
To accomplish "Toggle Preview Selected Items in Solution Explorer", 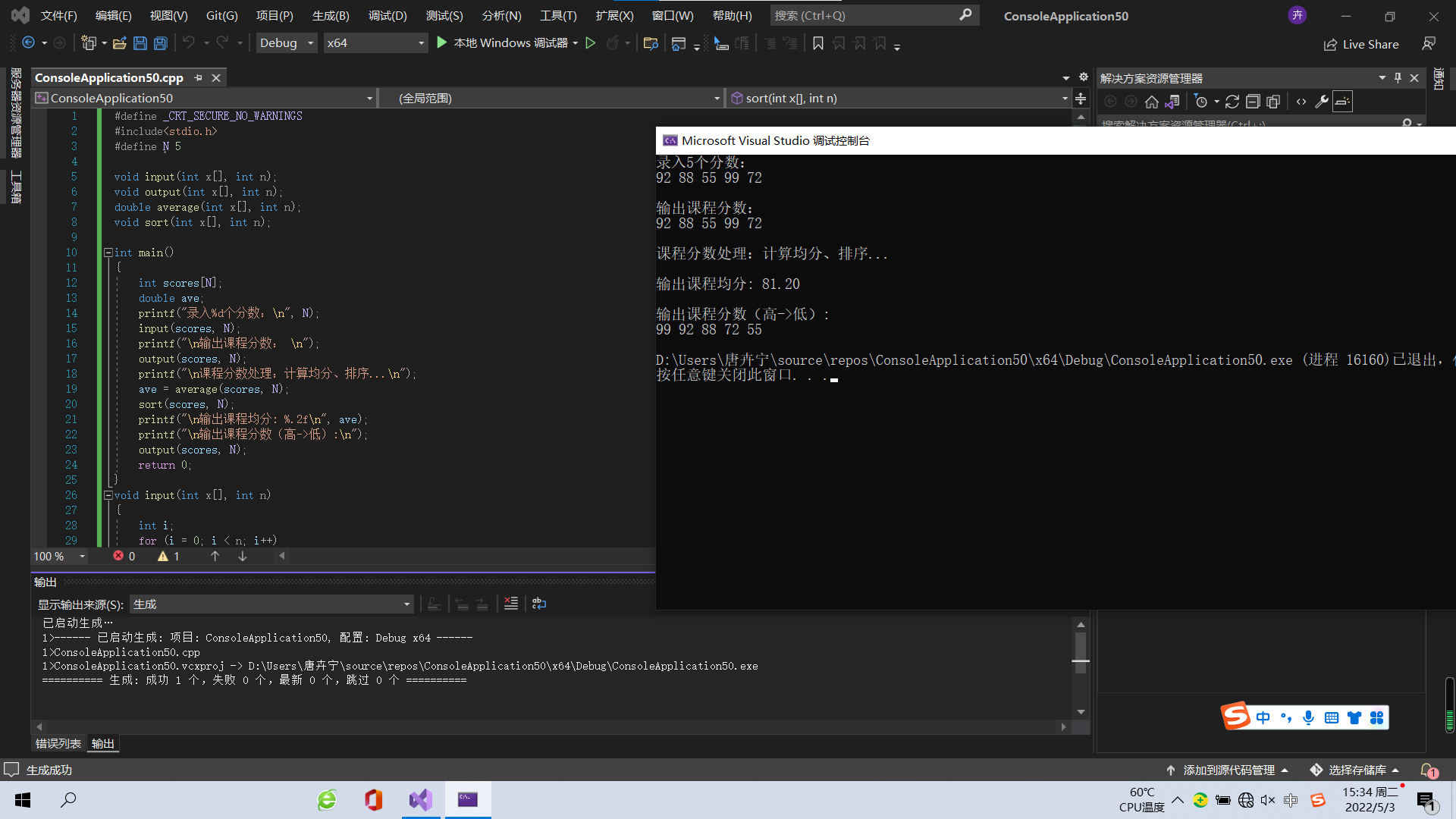I will click(1342, 102).
